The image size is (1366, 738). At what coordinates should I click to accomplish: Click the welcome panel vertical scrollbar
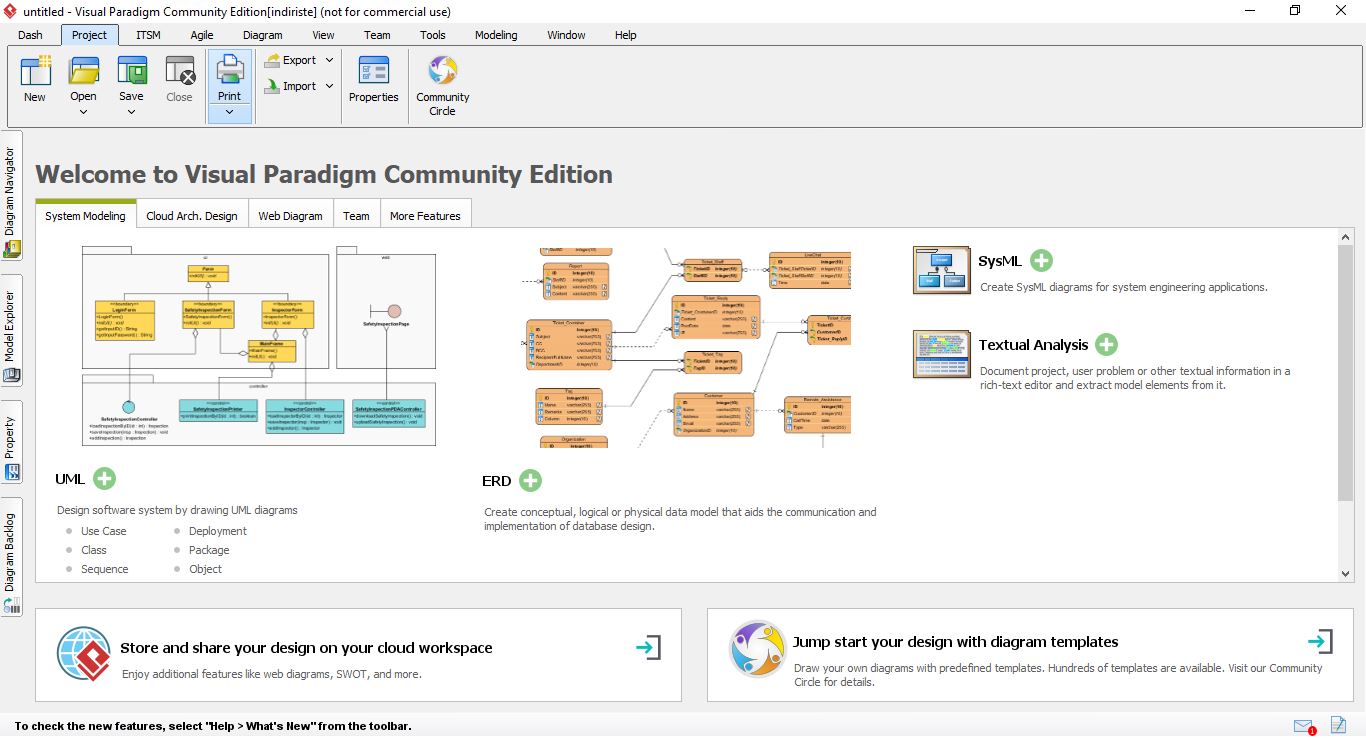(x=1345, y=372)
